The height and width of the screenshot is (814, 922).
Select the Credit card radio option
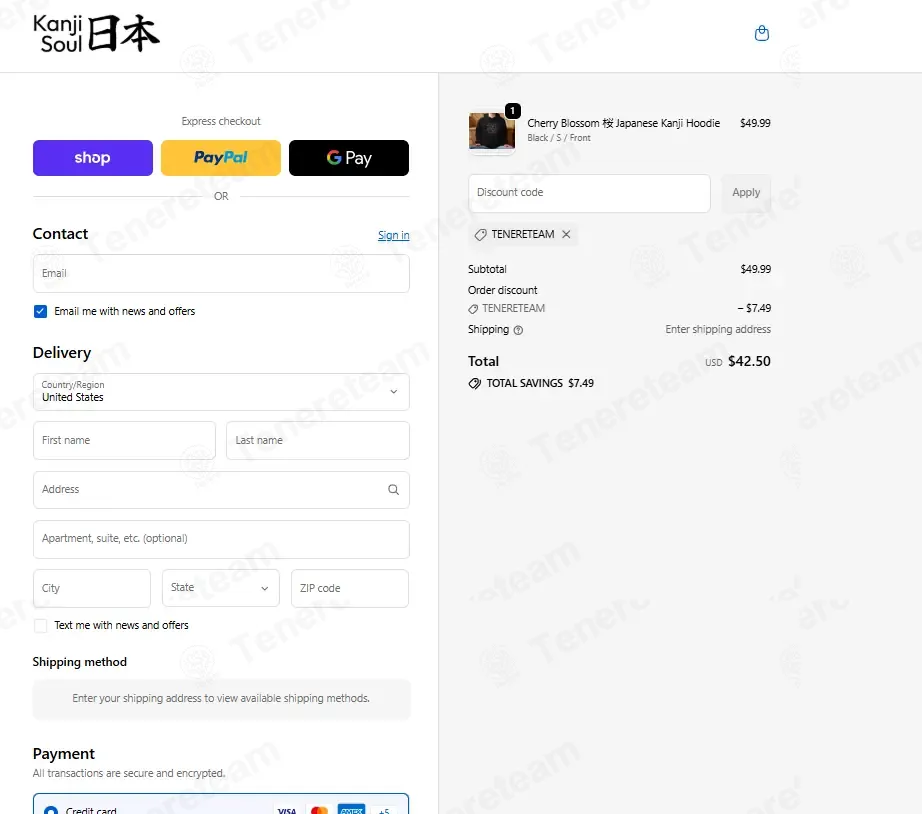51,810
